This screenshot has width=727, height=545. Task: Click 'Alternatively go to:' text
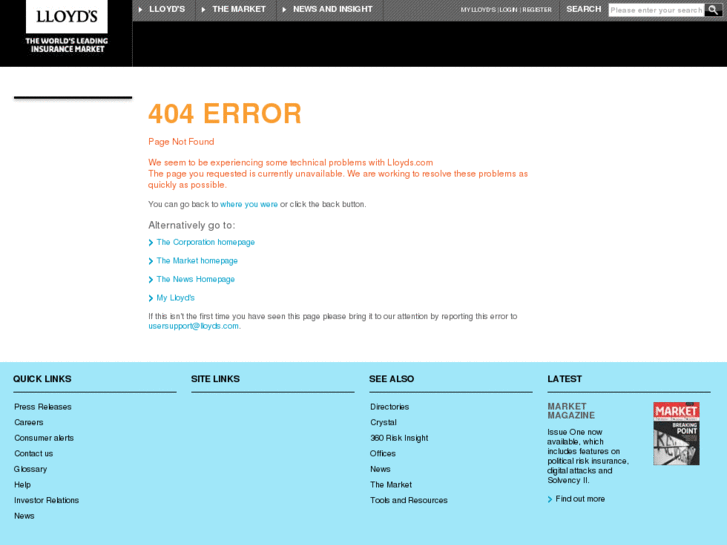[x=191, y=225]
